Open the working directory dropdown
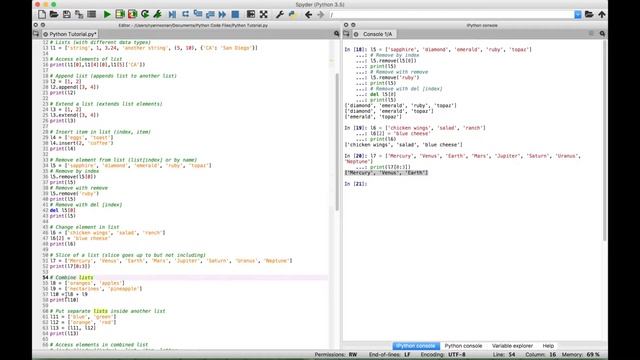This screenshot has width=640, height=360. [578, 14]
